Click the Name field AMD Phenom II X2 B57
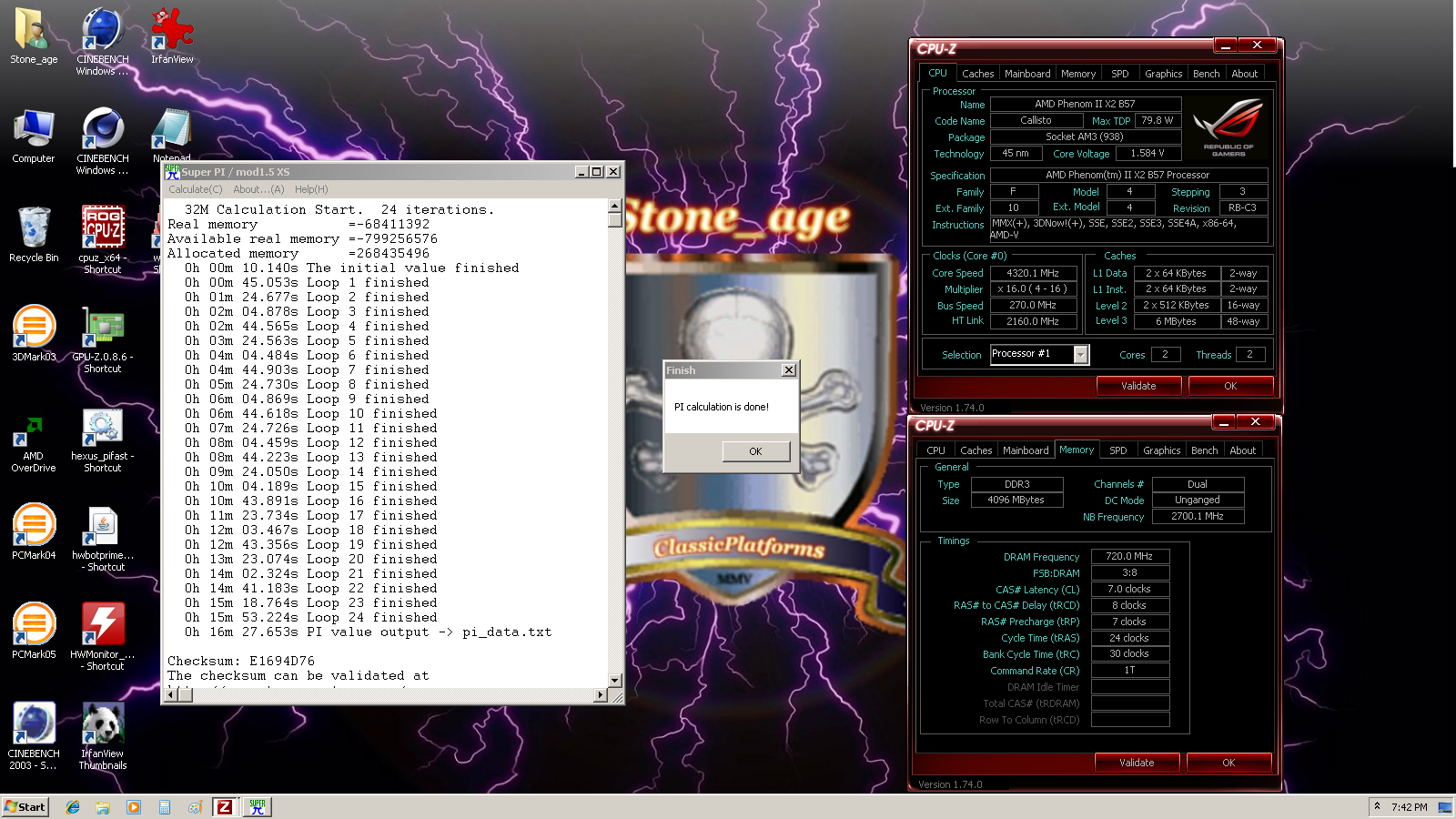The width and height of the screenshot is (1456, 819). [1085, 104]
